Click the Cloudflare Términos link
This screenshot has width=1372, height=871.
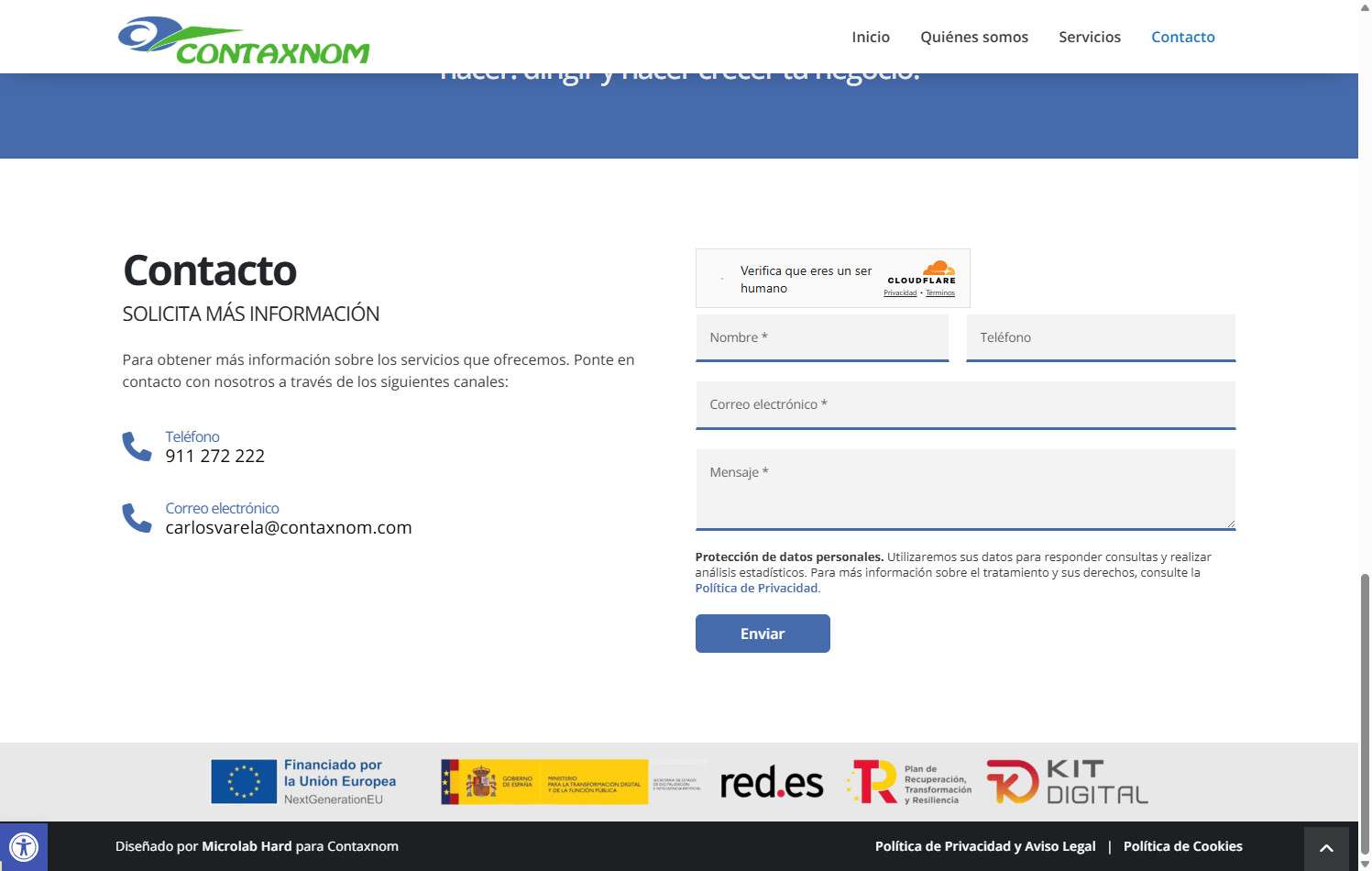coord(939,293)
